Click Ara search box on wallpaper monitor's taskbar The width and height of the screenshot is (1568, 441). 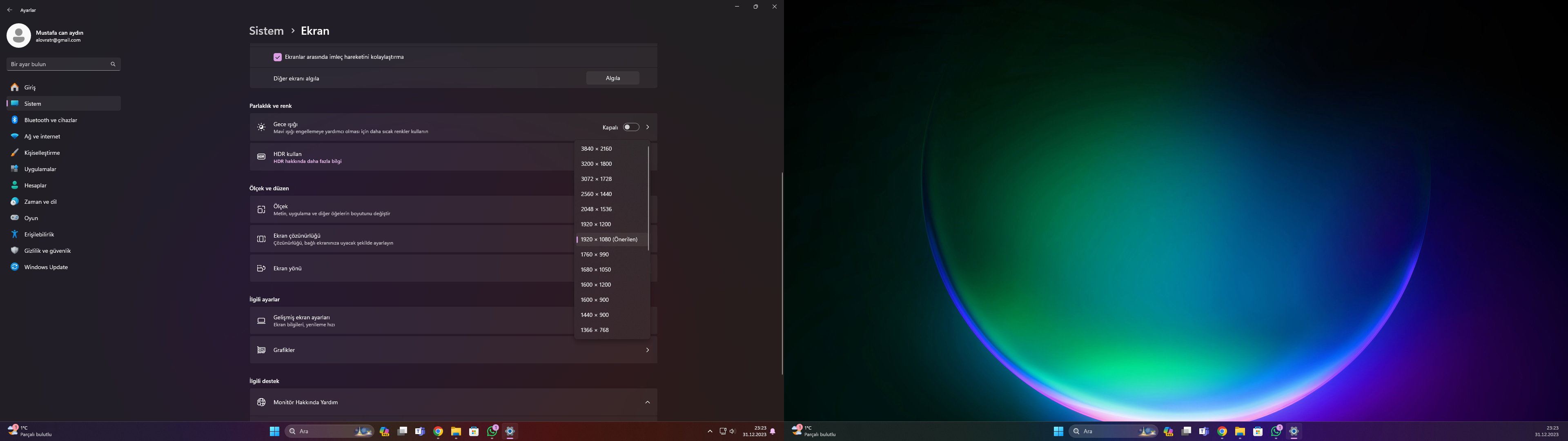(1113, 431)
